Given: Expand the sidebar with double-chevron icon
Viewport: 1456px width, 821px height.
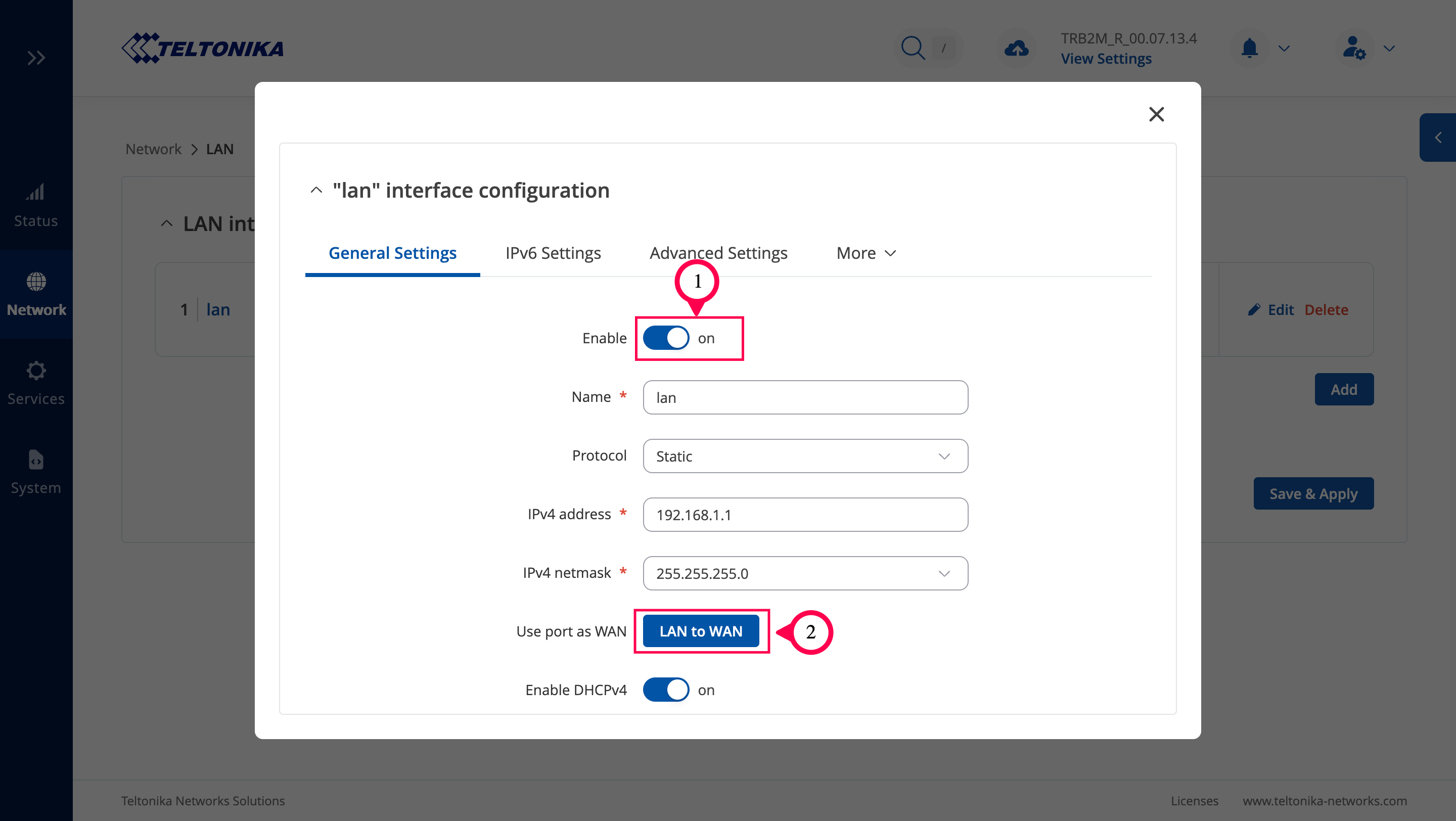Looking at the screenshot, I should click(x=36, y=58).
